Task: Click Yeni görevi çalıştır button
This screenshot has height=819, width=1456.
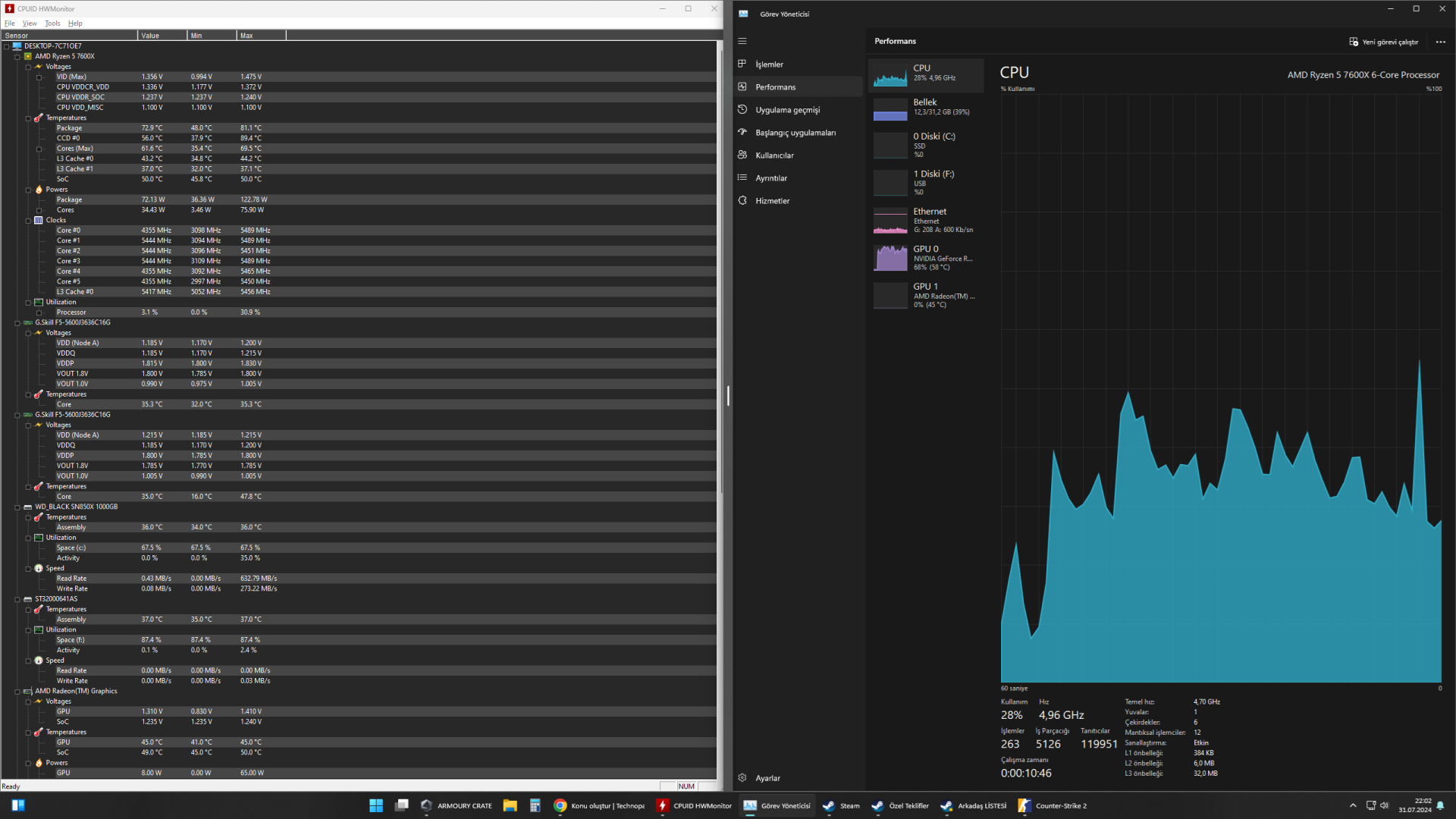Action: [x=1383, y=42]
